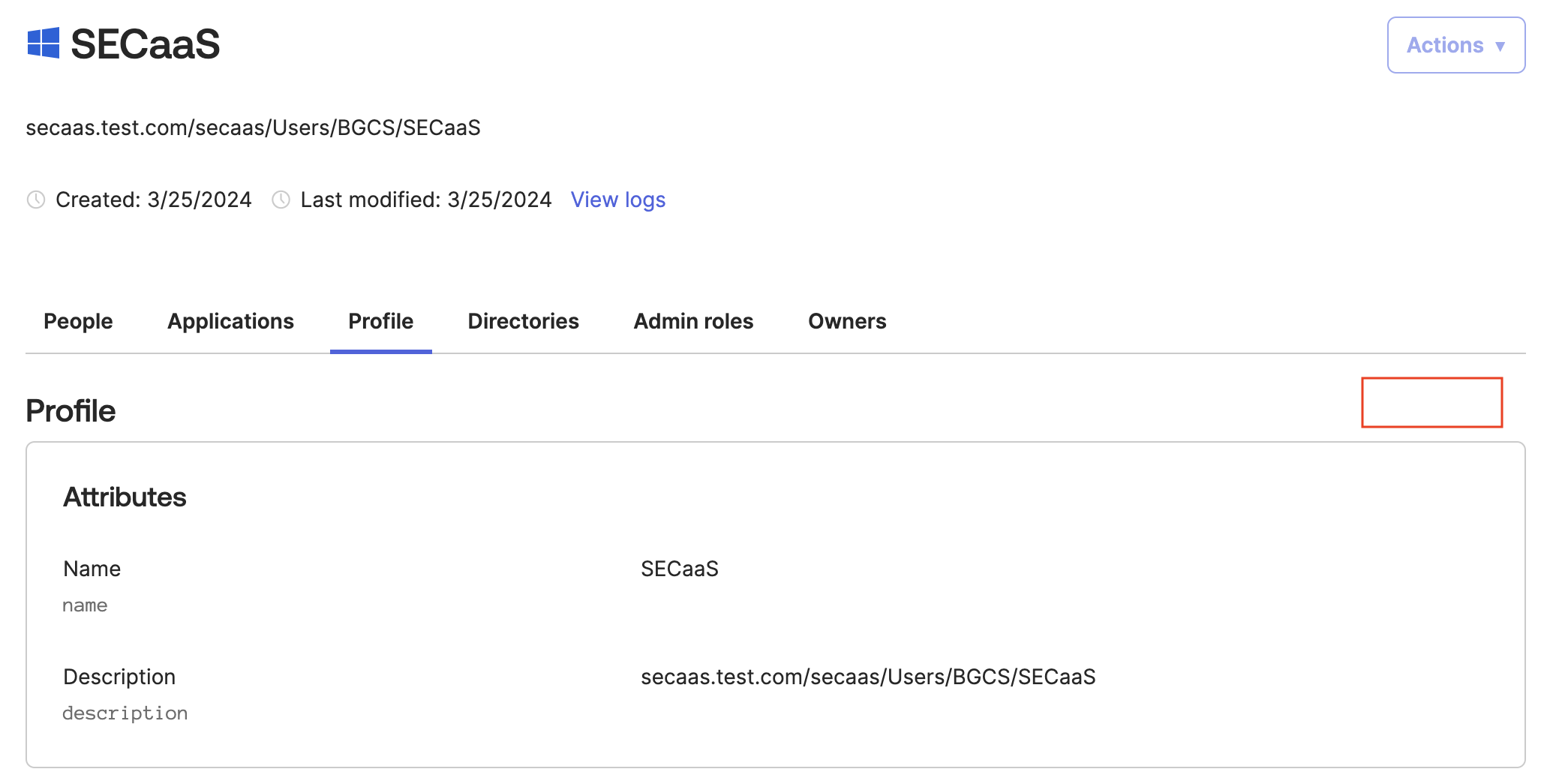
Task: Click the empty red-outlined box near Profile heading
Action: [x=1431, y=402]
